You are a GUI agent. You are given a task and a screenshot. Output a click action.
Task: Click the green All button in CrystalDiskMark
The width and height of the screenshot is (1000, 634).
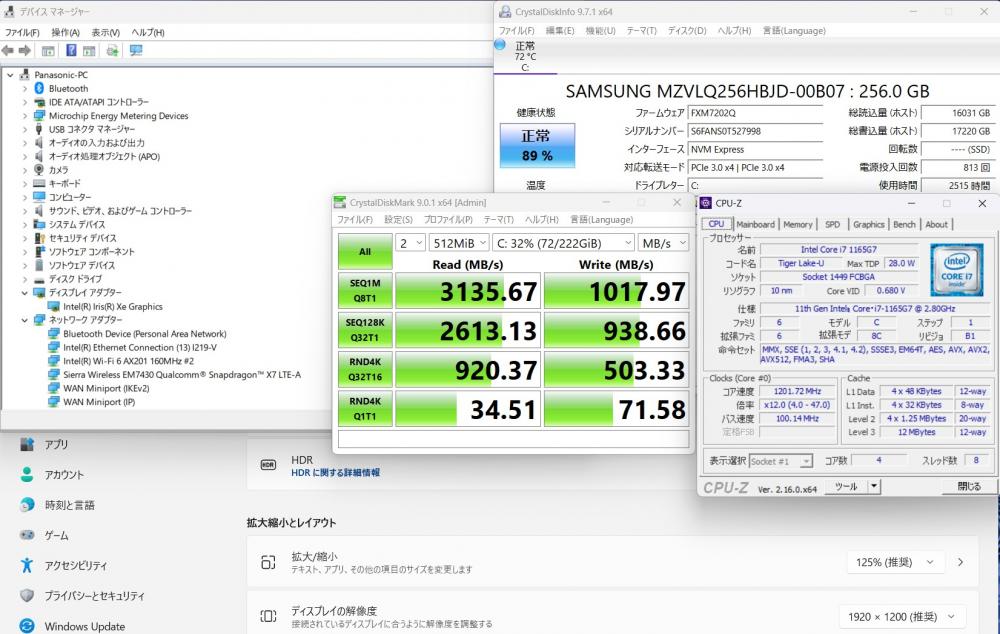365,251
